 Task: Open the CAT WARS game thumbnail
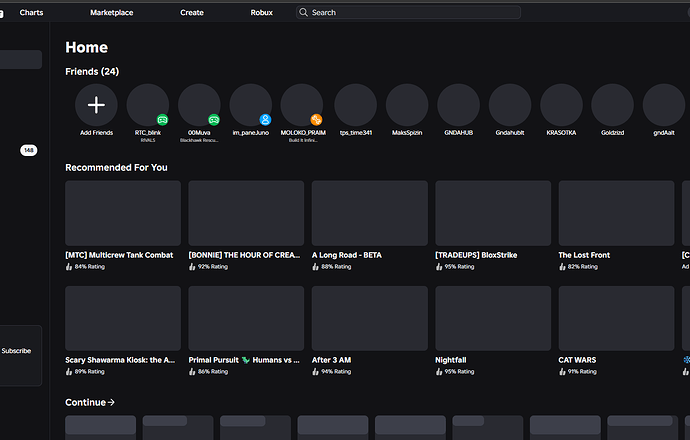click(x=616, y=318)
